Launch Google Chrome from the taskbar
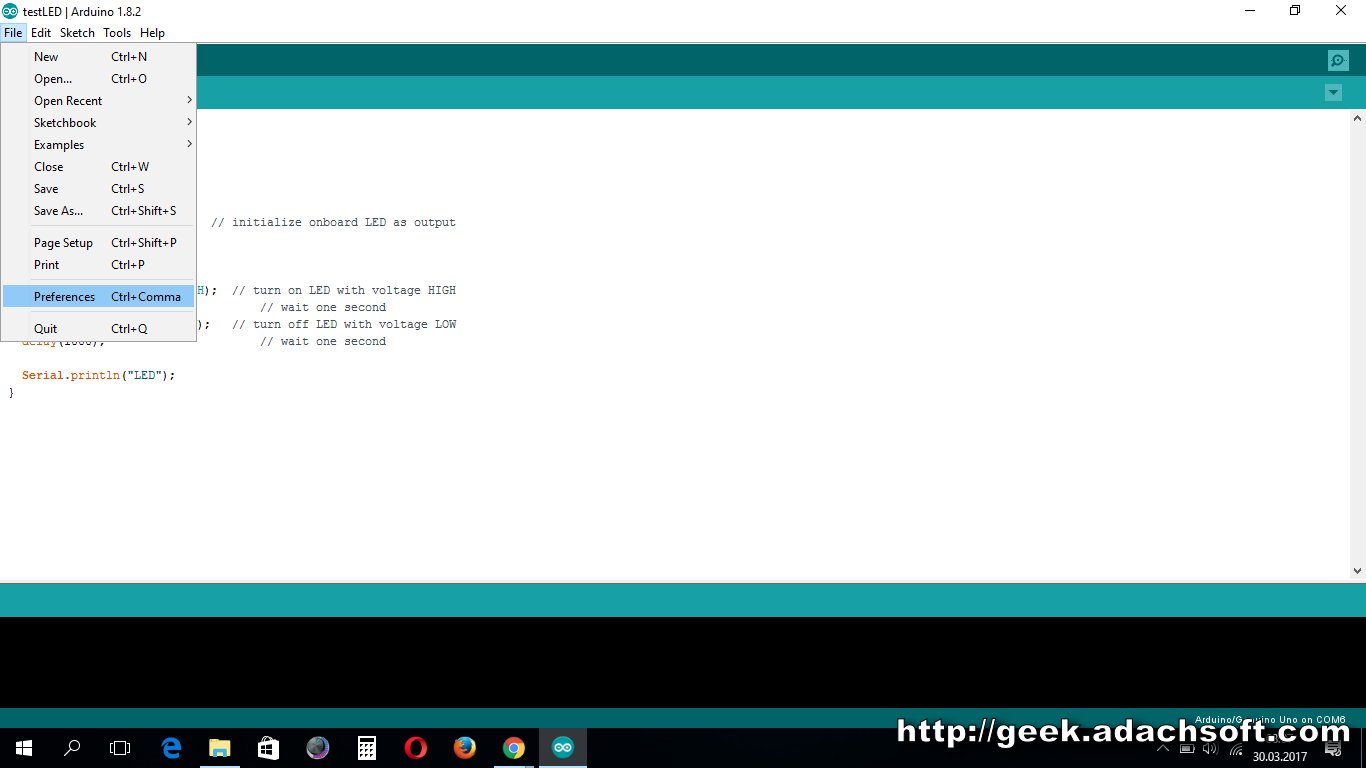This screenshot has height=768, width=1366. pos(514,748)
